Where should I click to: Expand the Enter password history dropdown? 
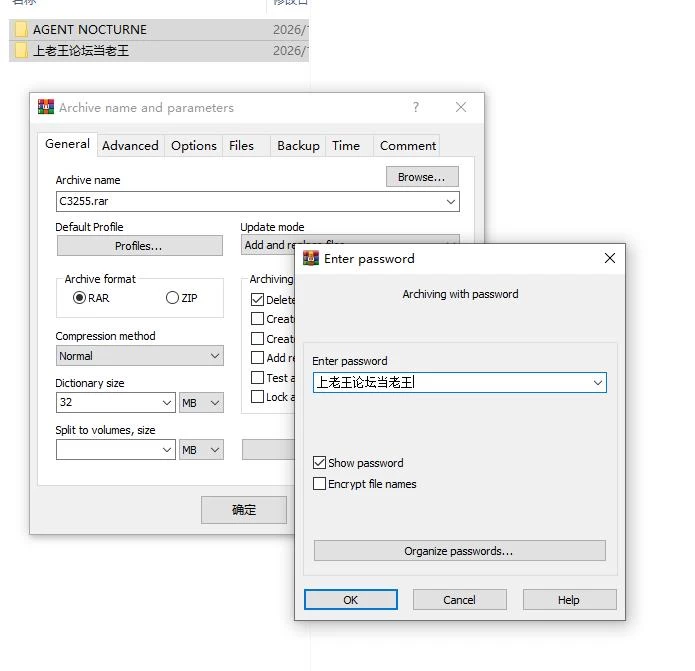tap(597, 382)
